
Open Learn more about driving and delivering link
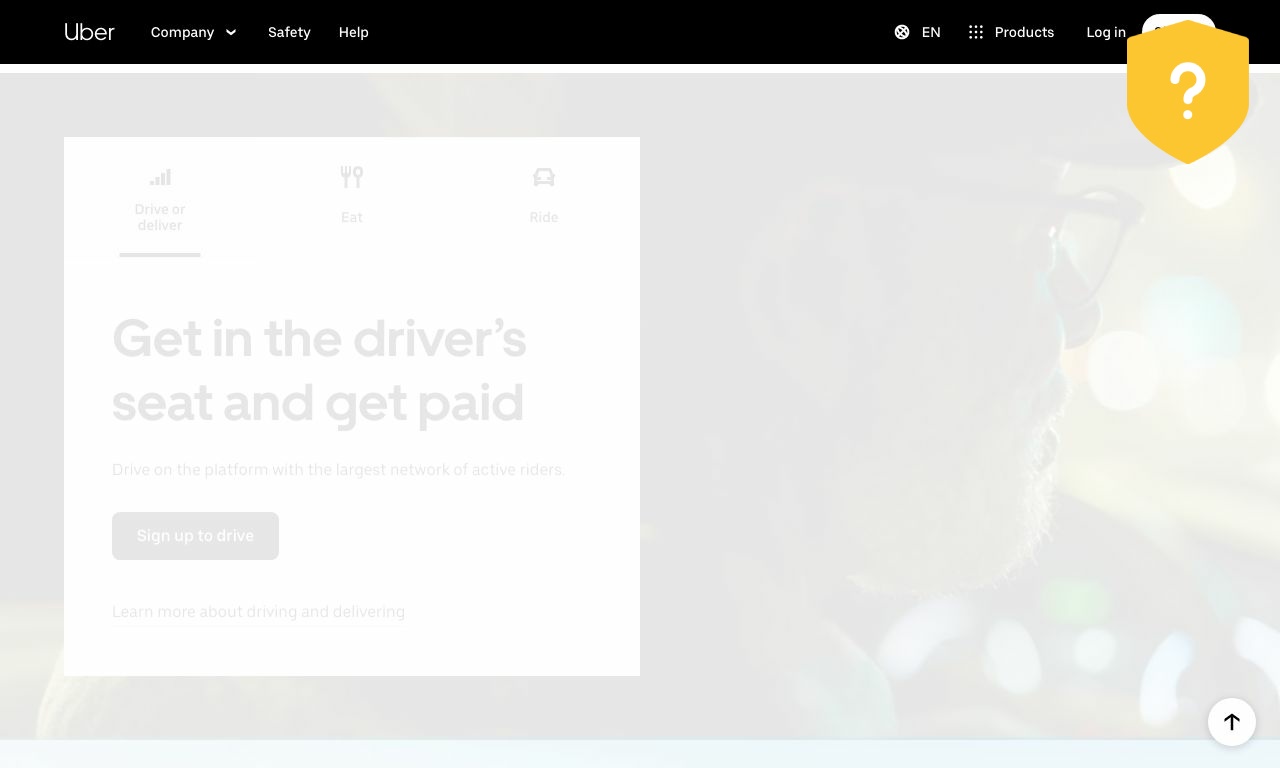tap(258, 611)
